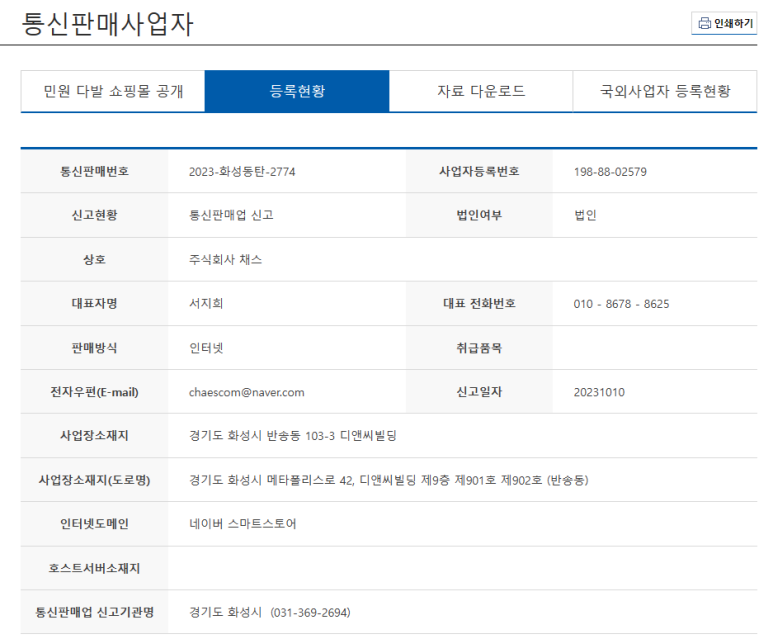Click the 법인여부 label
The width and height of the screenshot is (773, 639).
(479, 215)
